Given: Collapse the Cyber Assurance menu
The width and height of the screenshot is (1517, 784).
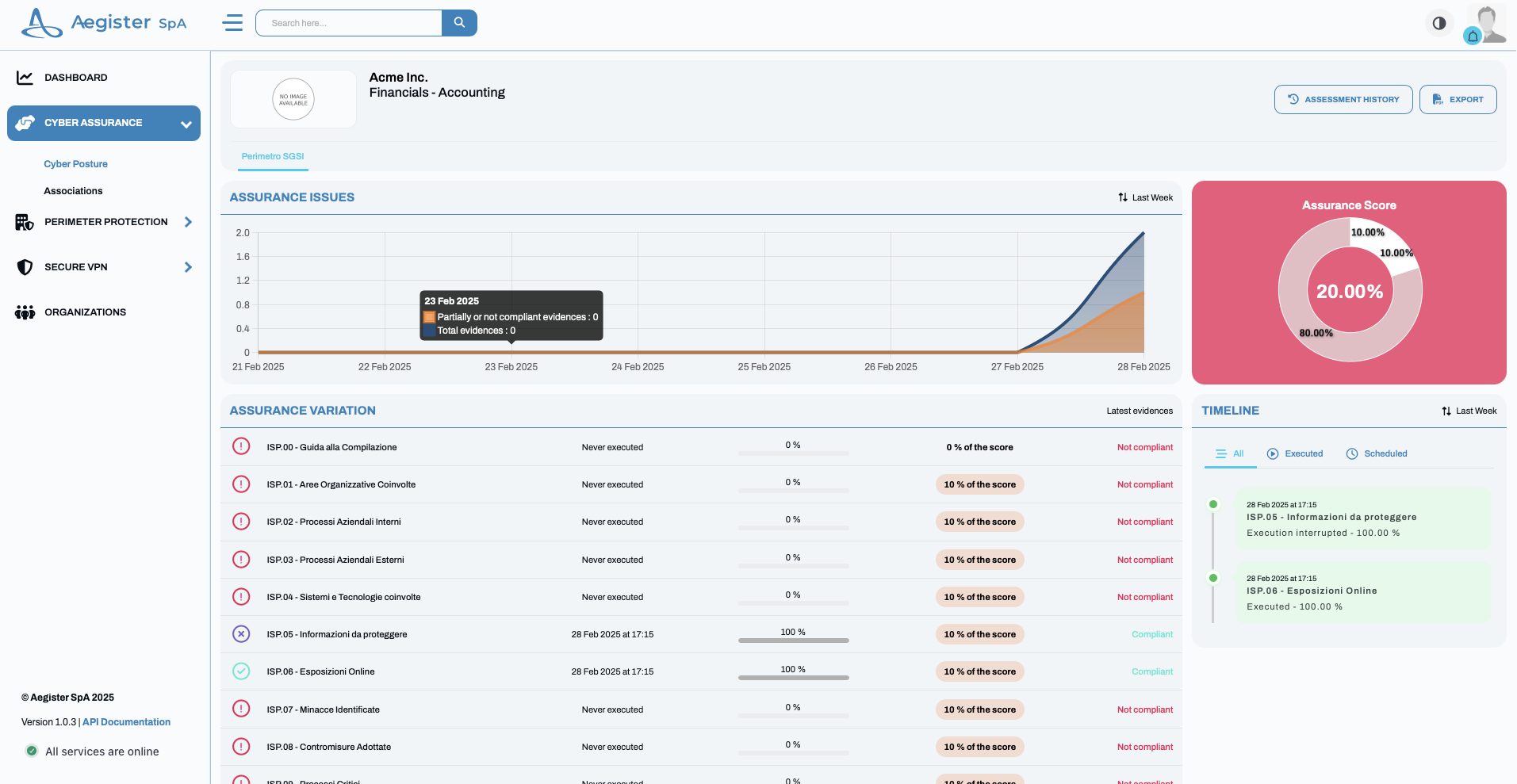Looking at the screenshot, I should pyautogui.click(x=186, y=124).
